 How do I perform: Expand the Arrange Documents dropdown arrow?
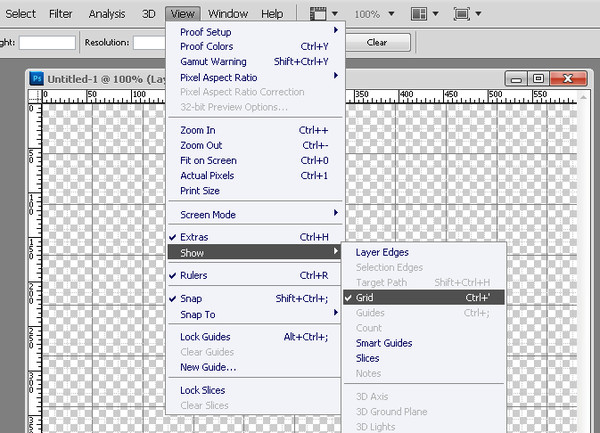click(435, 14)
